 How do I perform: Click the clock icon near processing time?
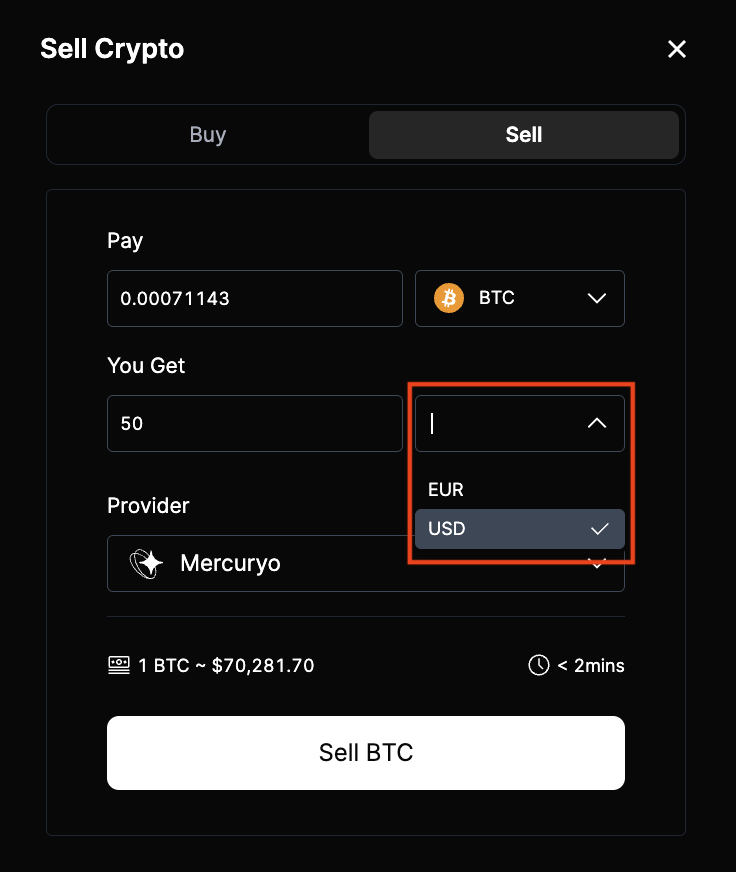[539, 665]
